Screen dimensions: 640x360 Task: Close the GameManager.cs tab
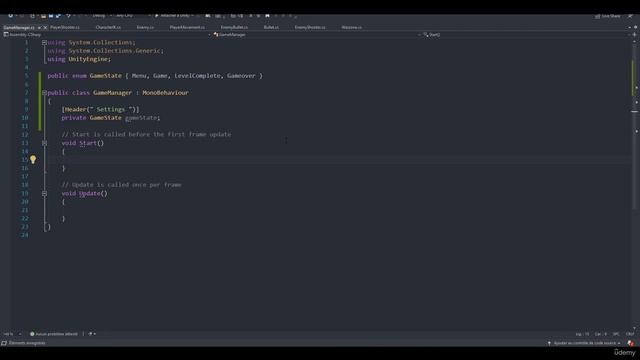pyautogui.click(x=45, y=27)
